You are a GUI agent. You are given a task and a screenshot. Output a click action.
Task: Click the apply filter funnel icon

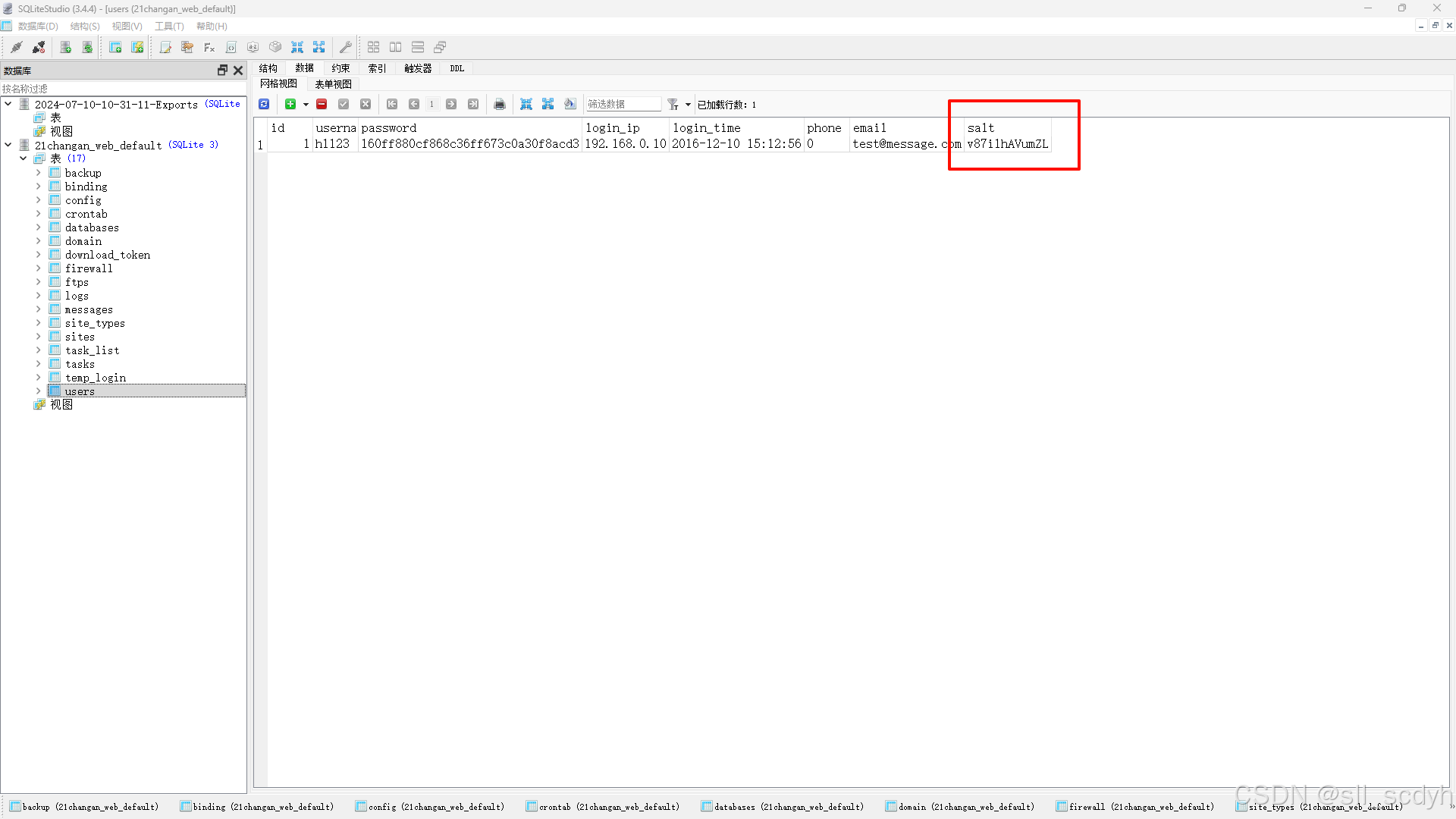pos(672,104)
